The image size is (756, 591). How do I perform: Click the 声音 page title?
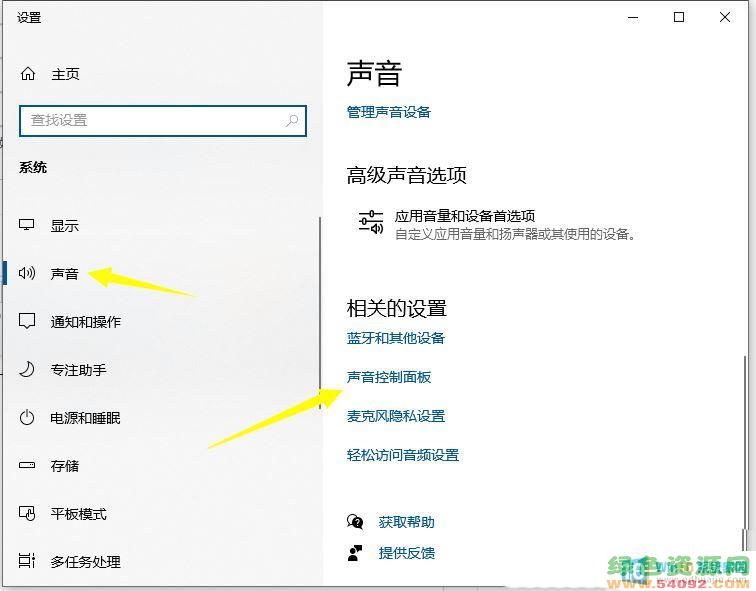tap(374, 73)
